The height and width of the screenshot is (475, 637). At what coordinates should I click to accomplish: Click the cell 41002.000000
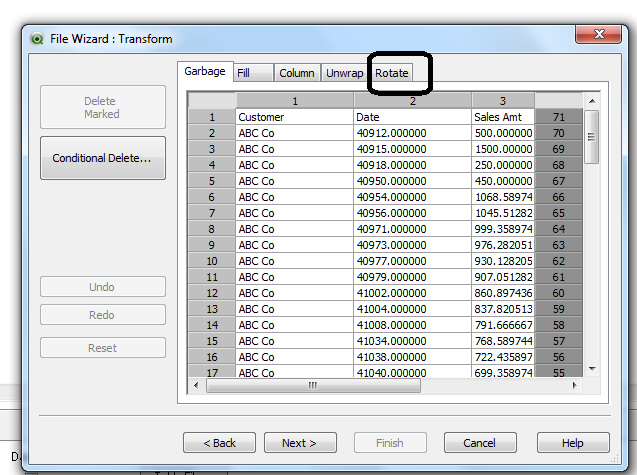click(413, 293)
